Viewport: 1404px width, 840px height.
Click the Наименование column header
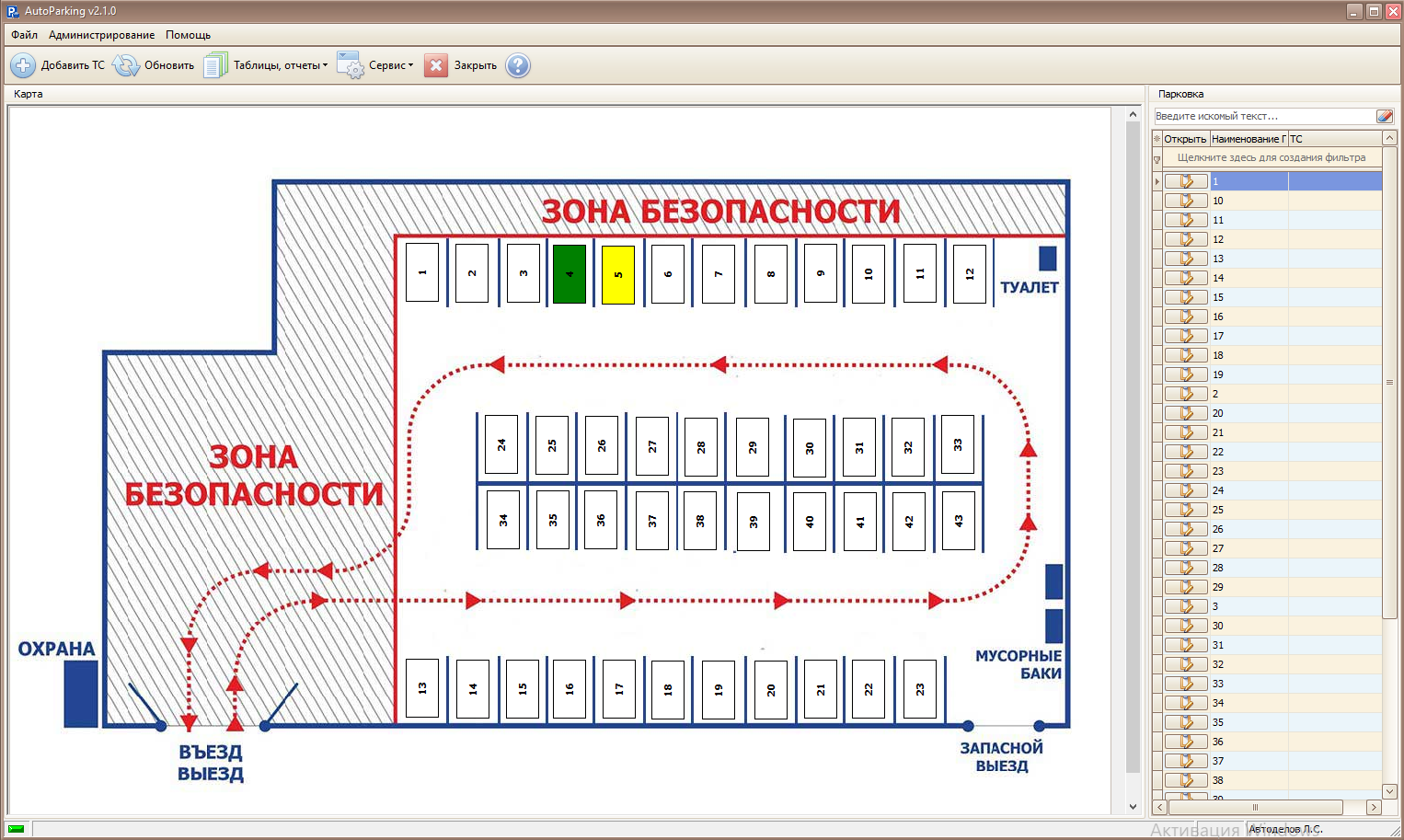pyautogui.click(x=1248, y=139)
